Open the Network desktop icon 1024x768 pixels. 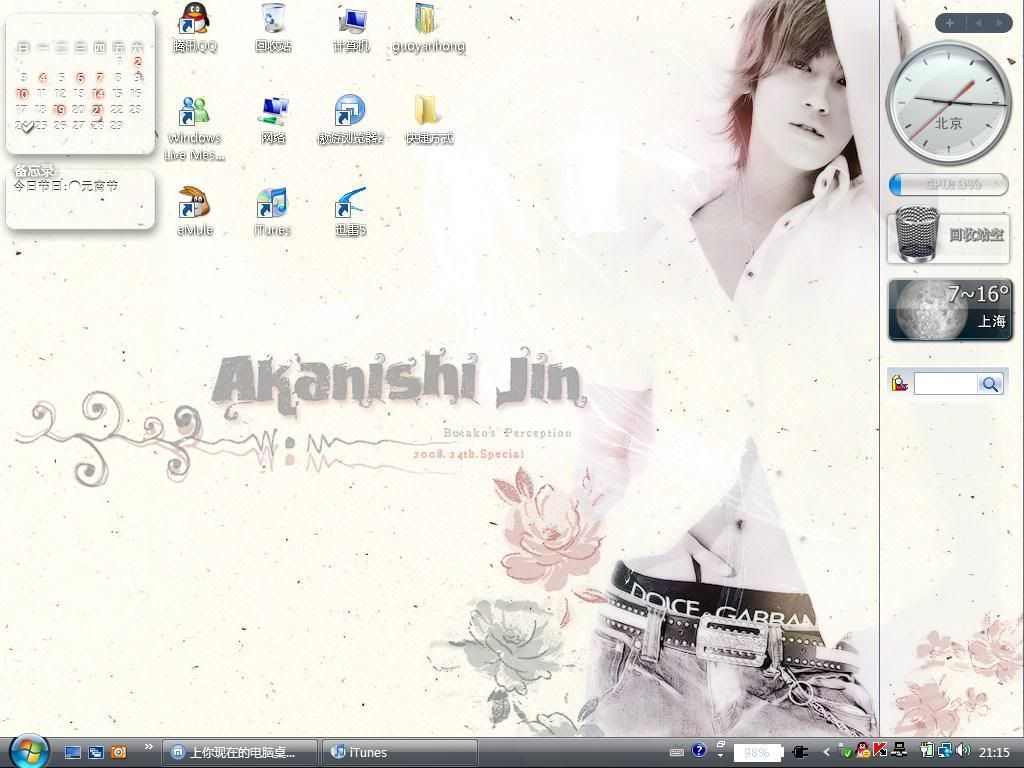[273, 112]
